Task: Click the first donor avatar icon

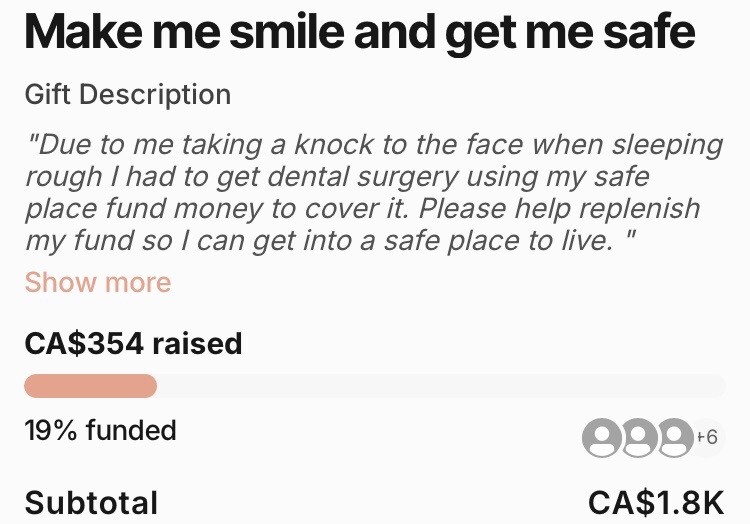Action: [x=603, y=438]
